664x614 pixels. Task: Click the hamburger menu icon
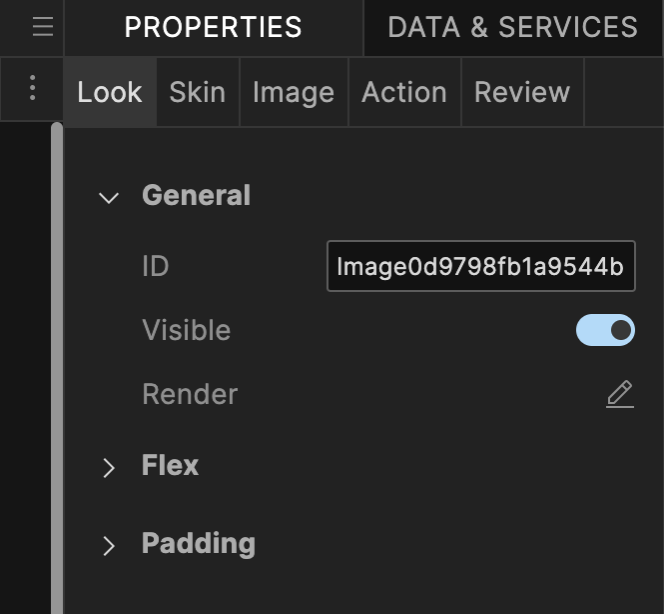click(x=42, y=27)
